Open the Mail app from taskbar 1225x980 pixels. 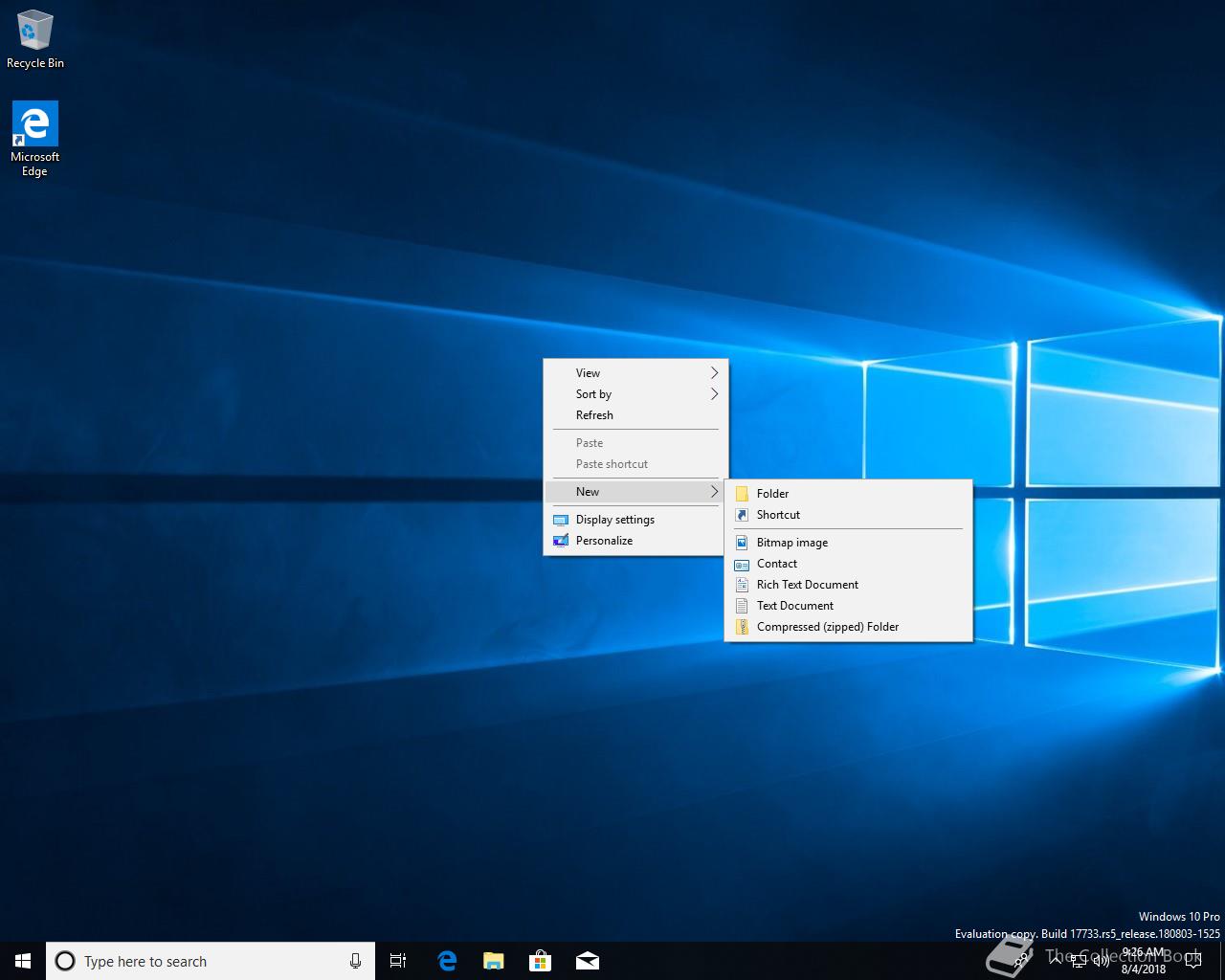[x=588, y=961]
